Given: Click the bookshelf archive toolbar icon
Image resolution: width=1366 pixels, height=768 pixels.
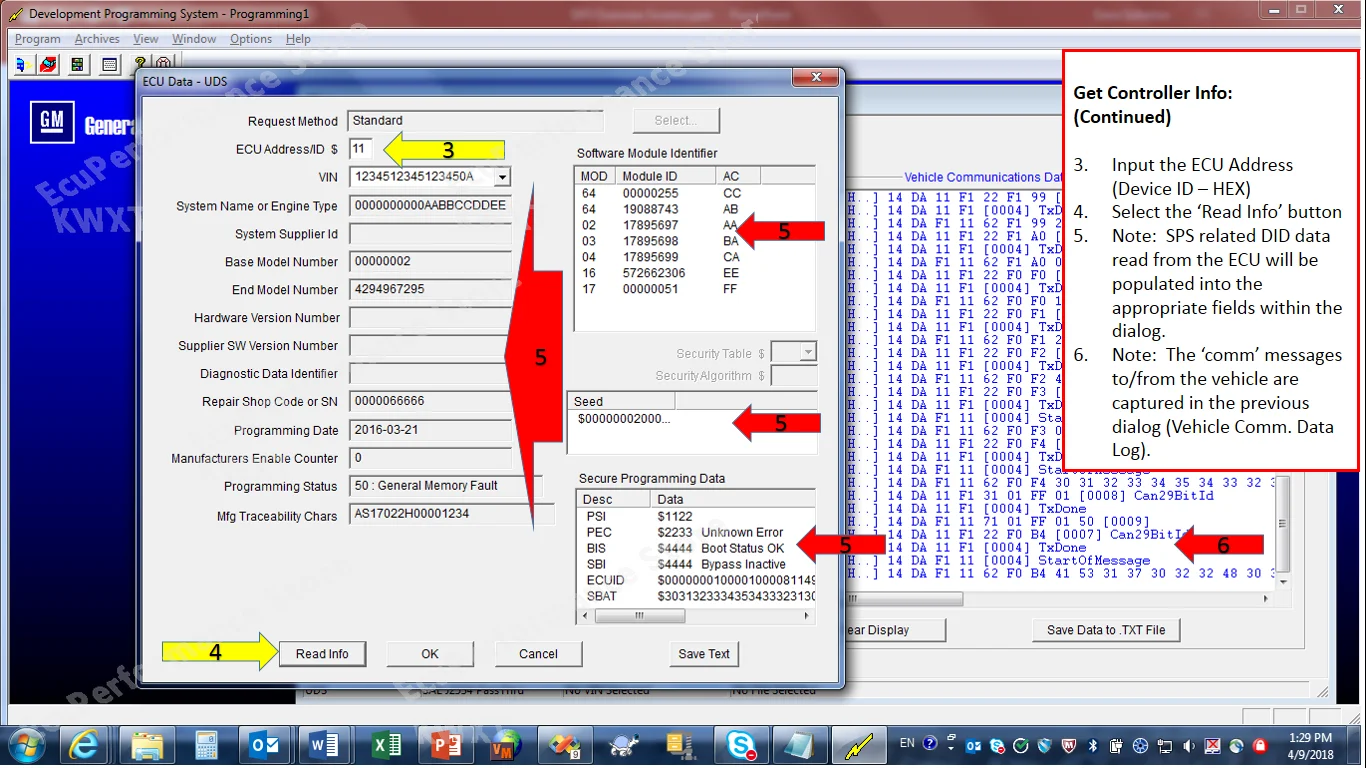Looking at the screenshot, I should [x=78, y=64].
